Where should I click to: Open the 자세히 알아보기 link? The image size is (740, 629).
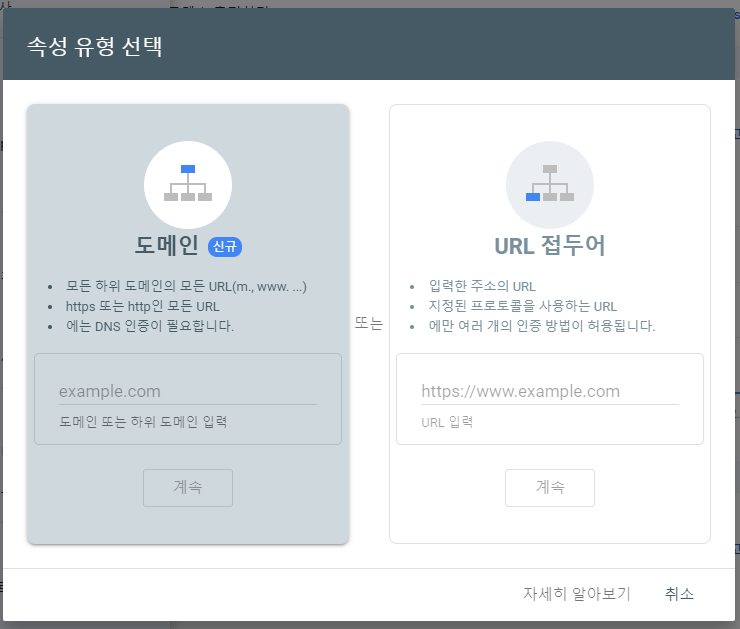tap(577, 594)
